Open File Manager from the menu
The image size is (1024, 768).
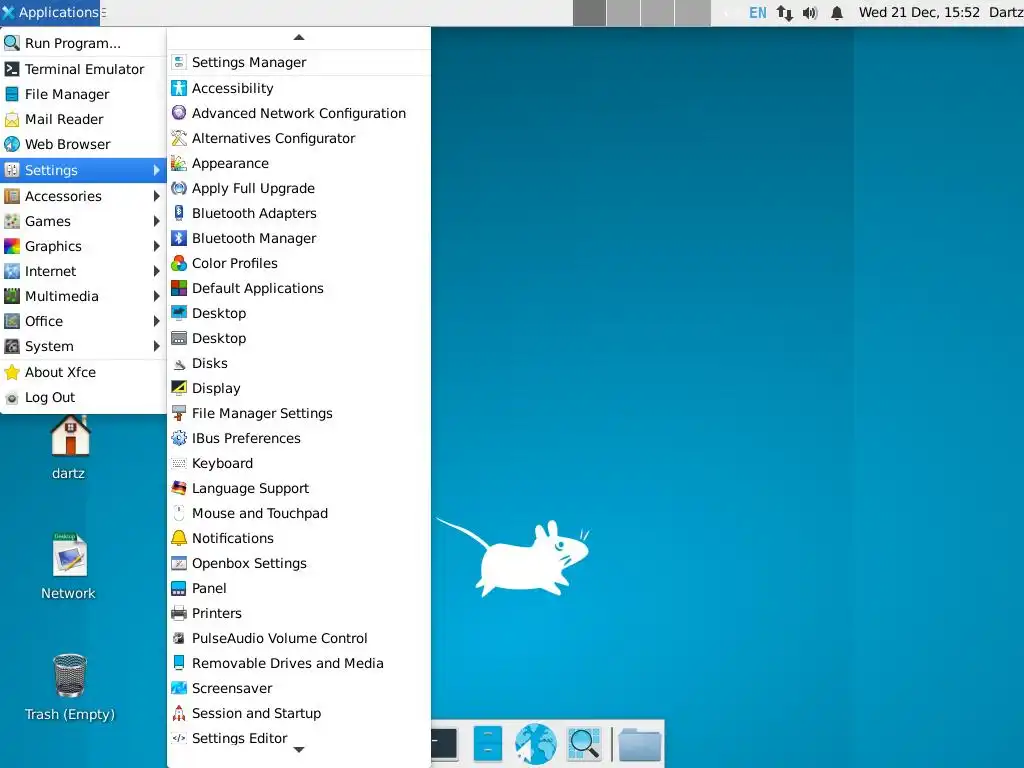pos(83,94)
